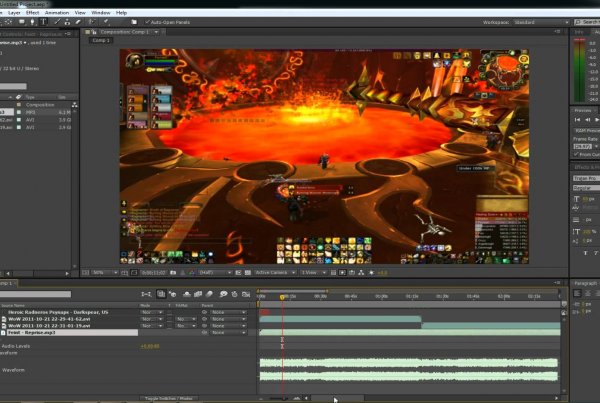Click the current timecode in viewer footer
The image size is (600, 403).
tap(153, 272)
